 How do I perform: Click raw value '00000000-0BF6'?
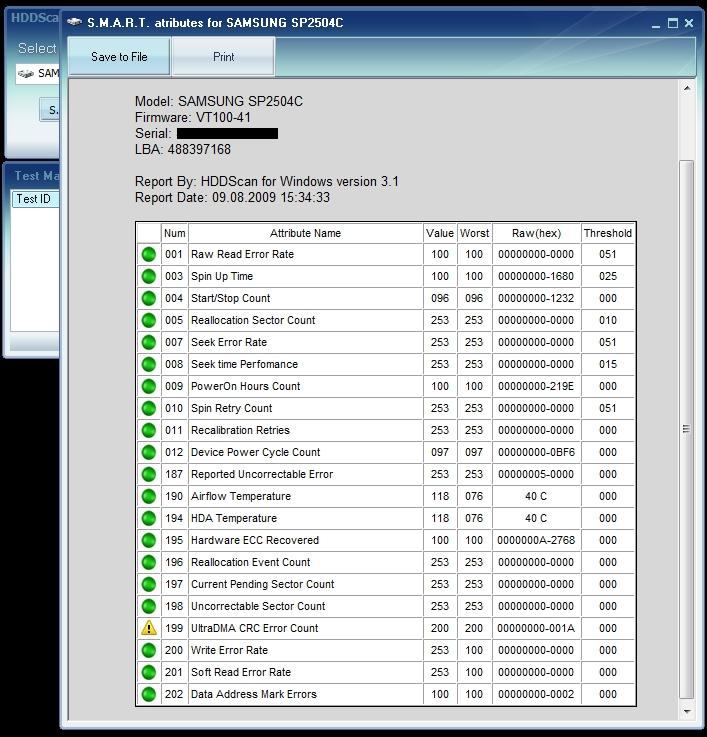[536, 452]
